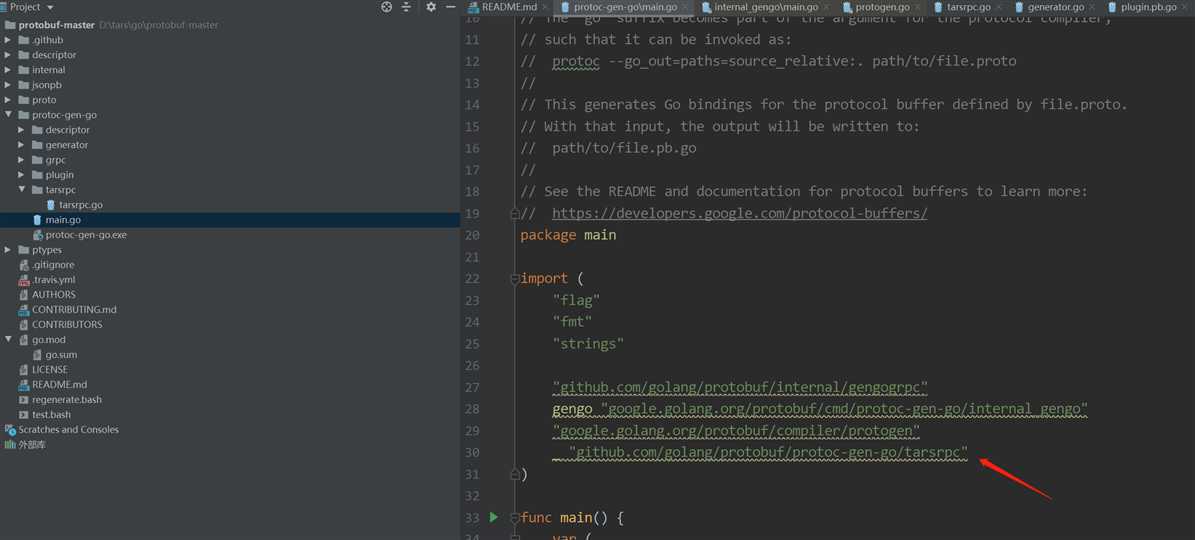Screen dimensions: 1195x540
Task: Open the developers.google.com/protocol-buffers link
Action: (739, 213)
